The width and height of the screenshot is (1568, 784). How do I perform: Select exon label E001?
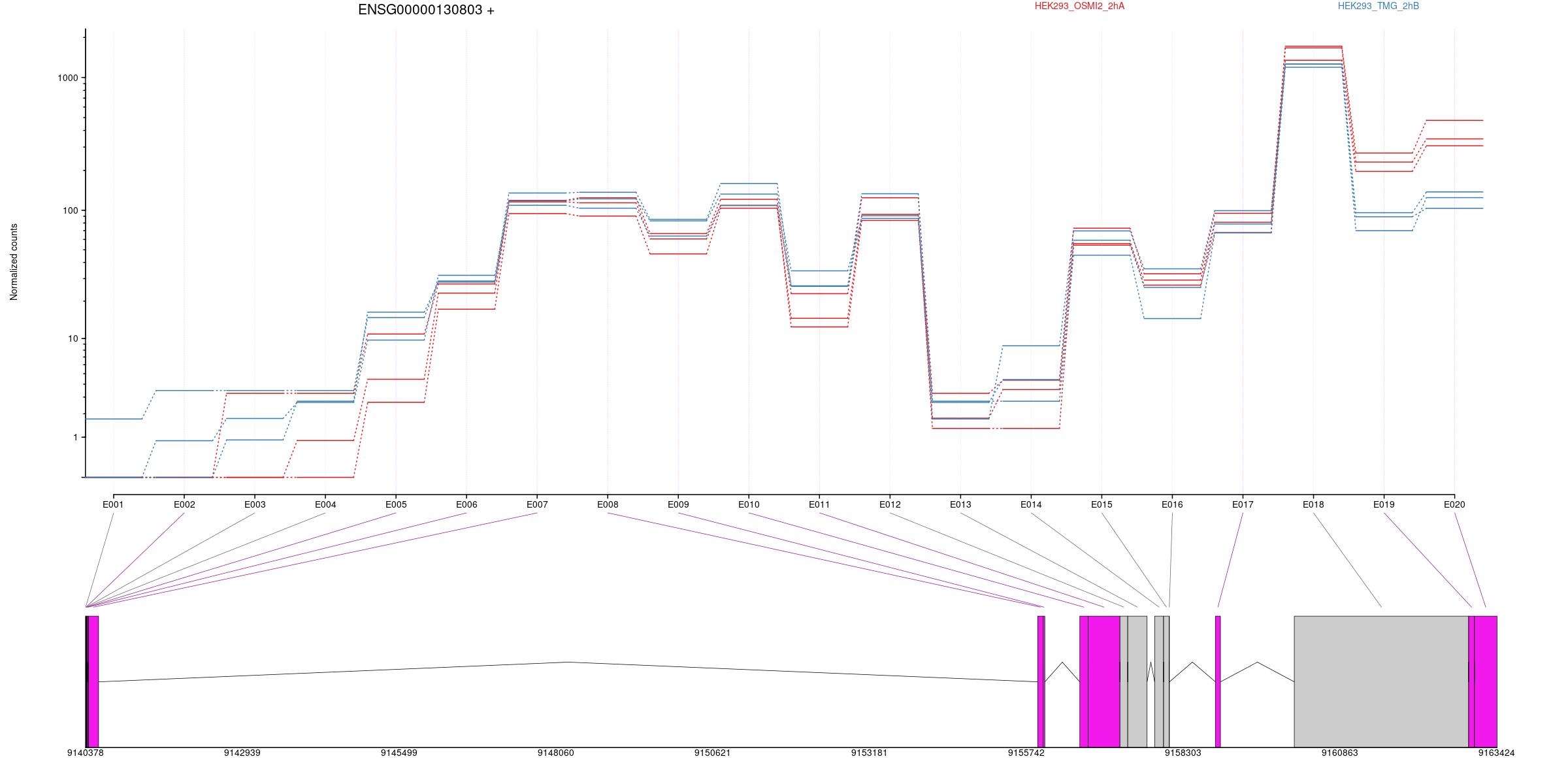(113, 504)
